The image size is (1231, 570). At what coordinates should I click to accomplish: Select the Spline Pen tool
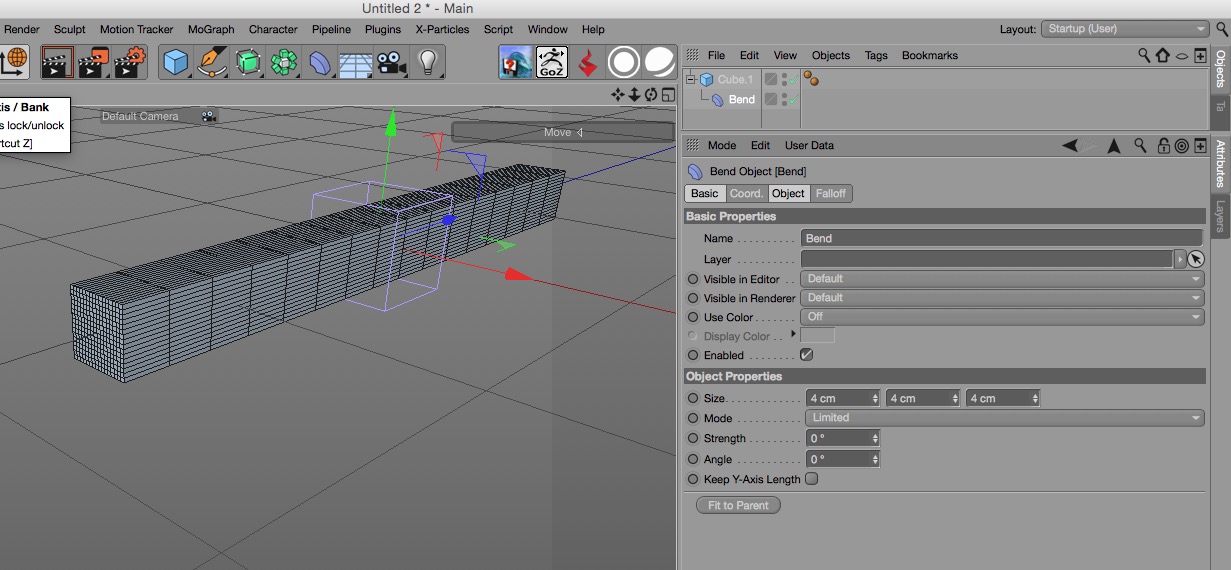[212, 63]
